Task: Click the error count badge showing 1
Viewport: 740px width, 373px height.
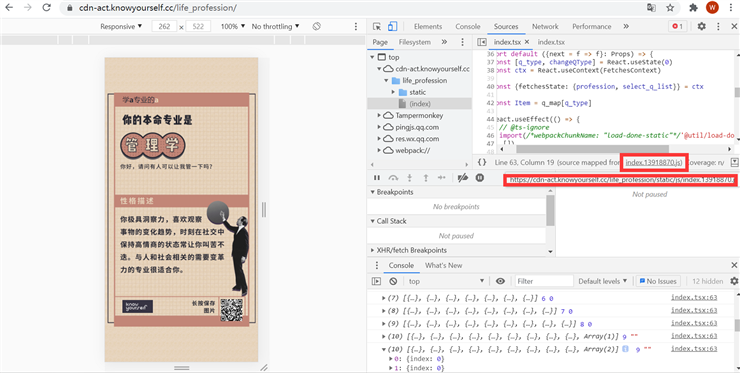Action: (678, 26)
